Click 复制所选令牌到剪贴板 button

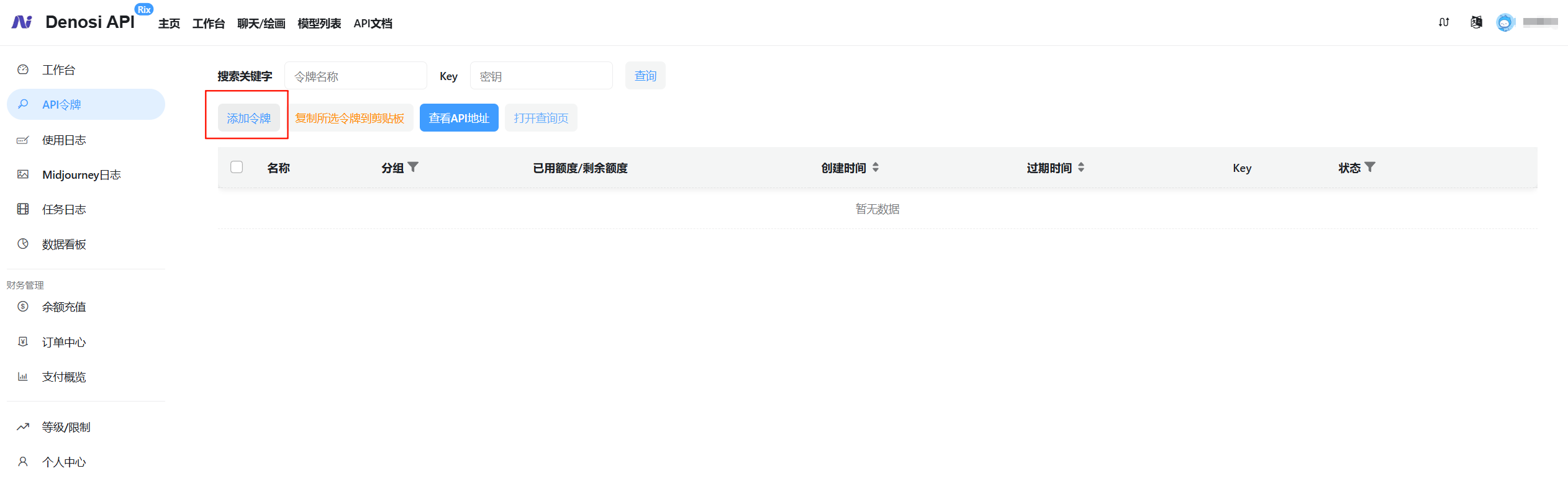tap(350, 118)
